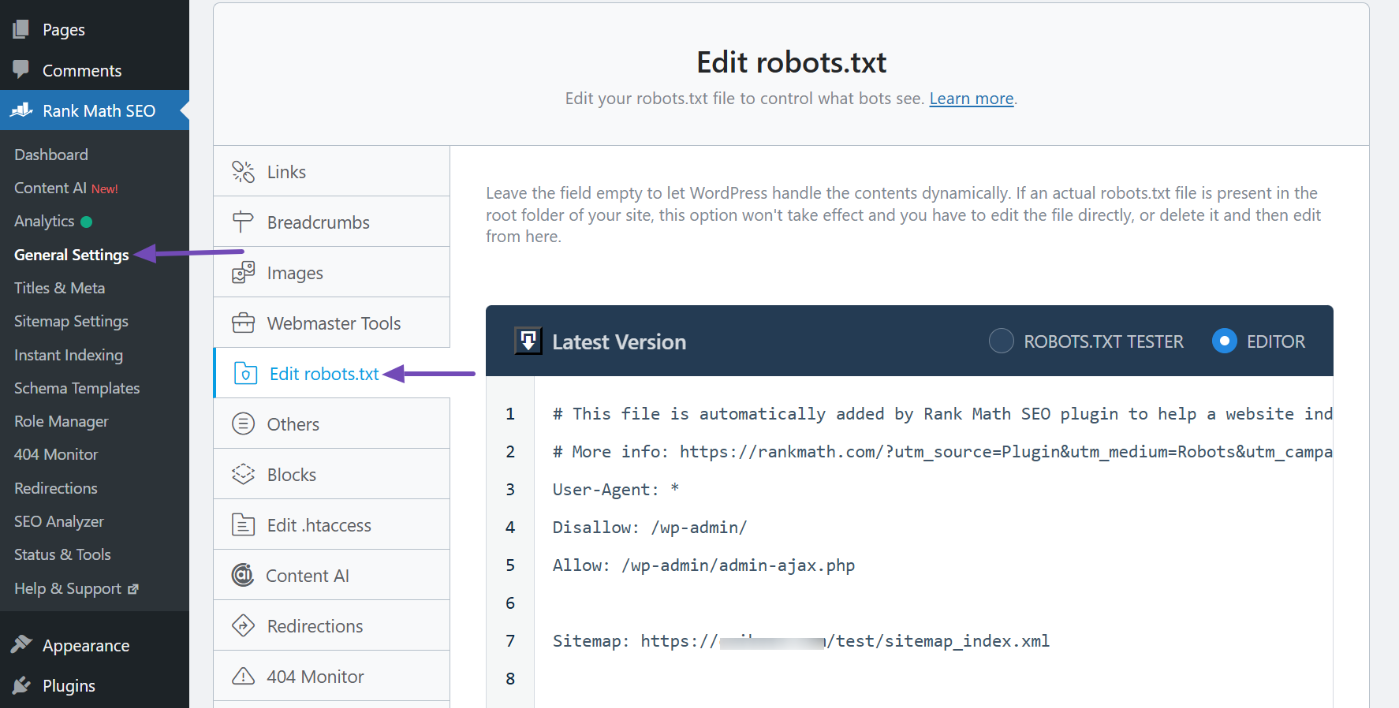Open the Edit .htaccess tab
1399x708 pixels.
[319, 525]
